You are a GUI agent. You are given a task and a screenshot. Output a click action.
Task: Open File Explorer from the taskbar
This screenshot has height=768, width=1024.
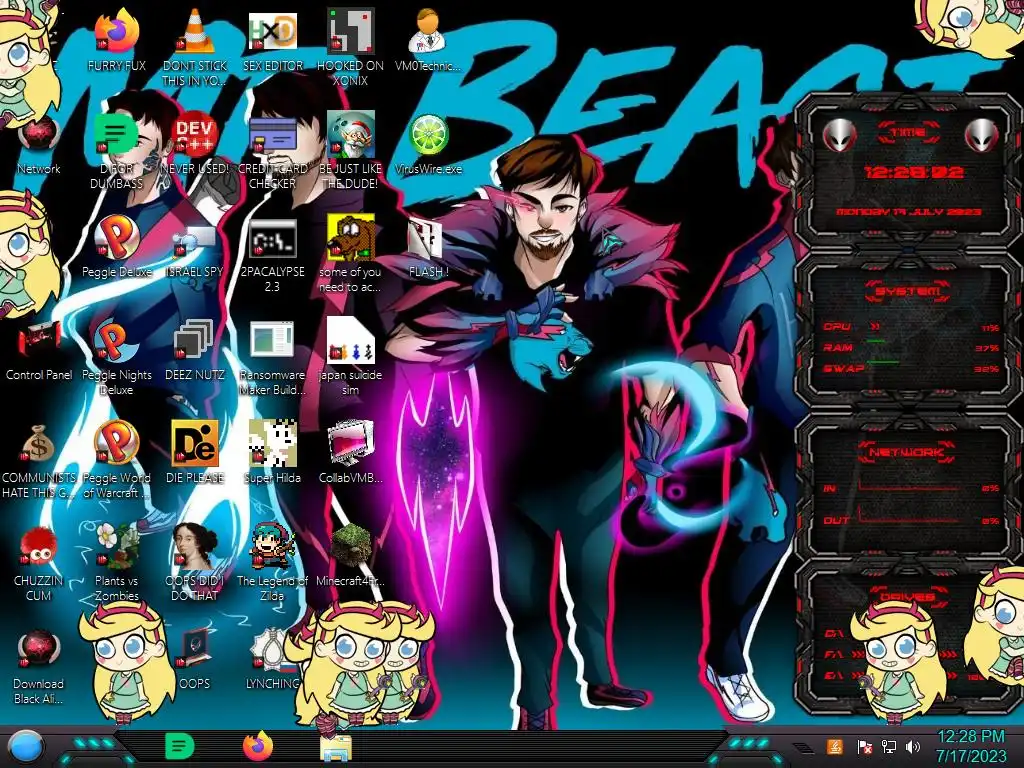point(336,748)
